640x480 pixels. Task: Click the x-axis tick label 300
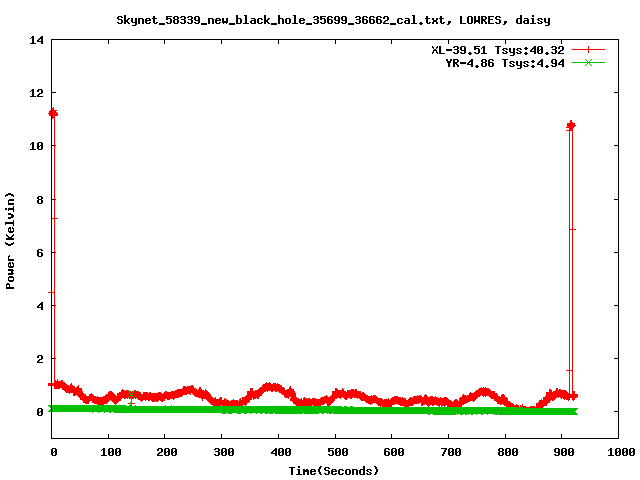(x=224, y=452)
